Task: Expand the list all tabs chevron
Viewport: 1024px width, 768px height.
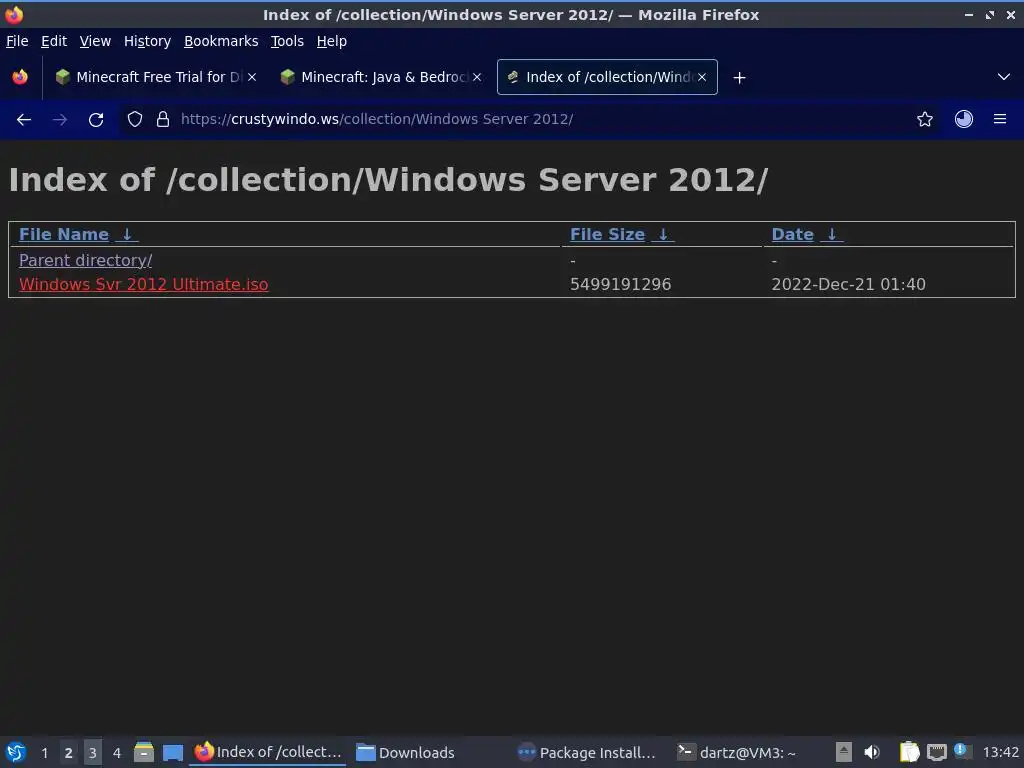Action: coord(1004,77)
